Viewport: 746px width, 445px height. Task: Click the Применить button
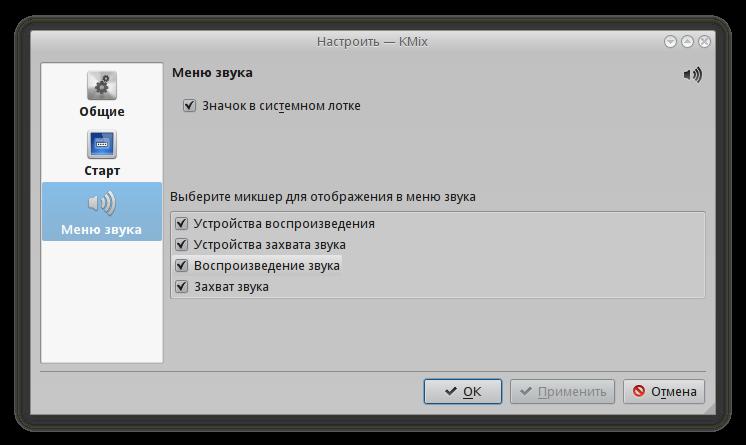[562, 391]
